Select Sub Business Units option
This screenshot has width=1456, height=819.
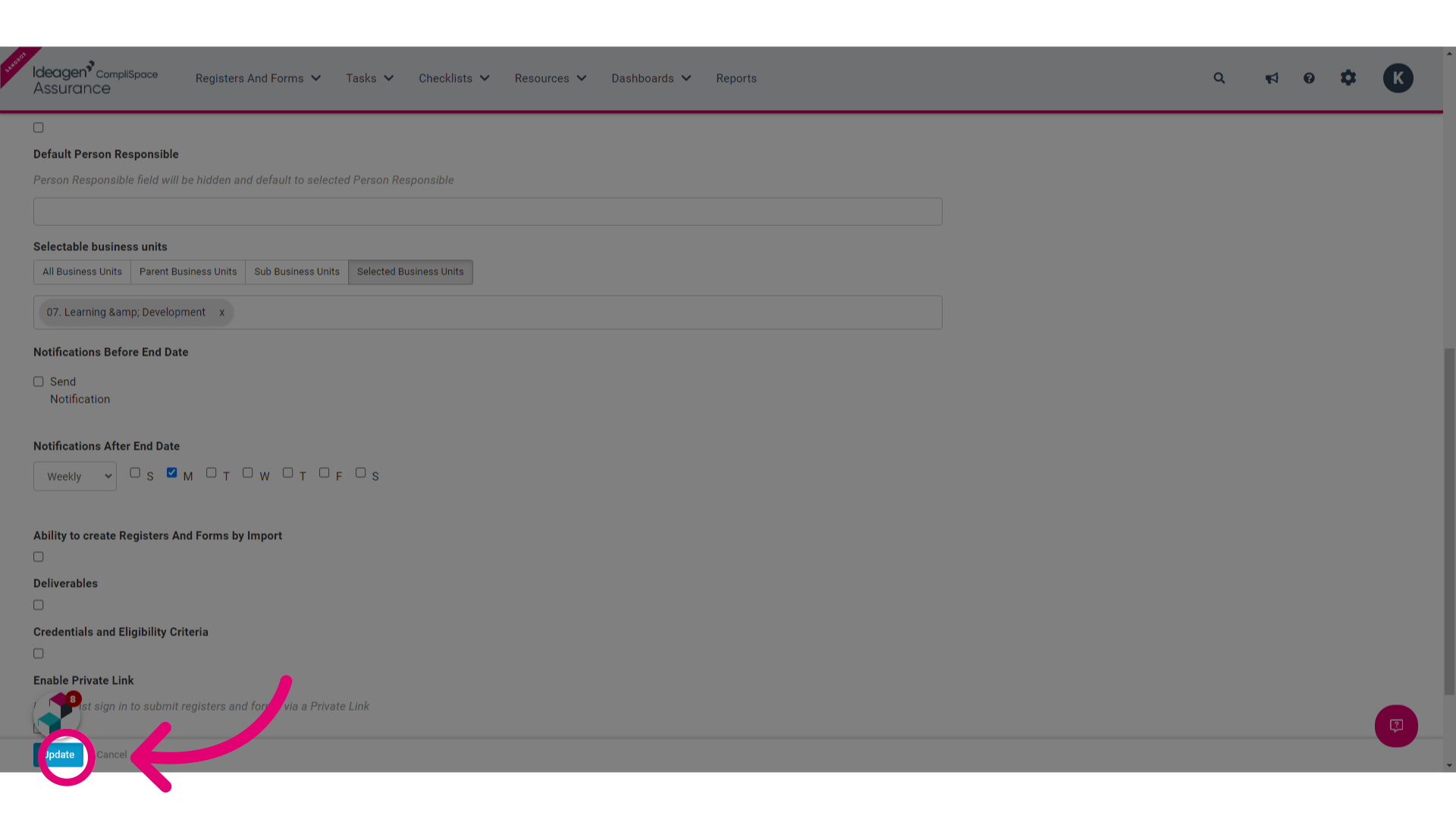[297, 271]
